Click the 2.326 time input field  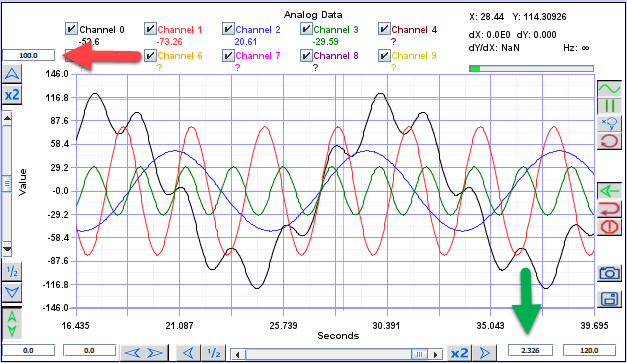click(x=530, y=350)
